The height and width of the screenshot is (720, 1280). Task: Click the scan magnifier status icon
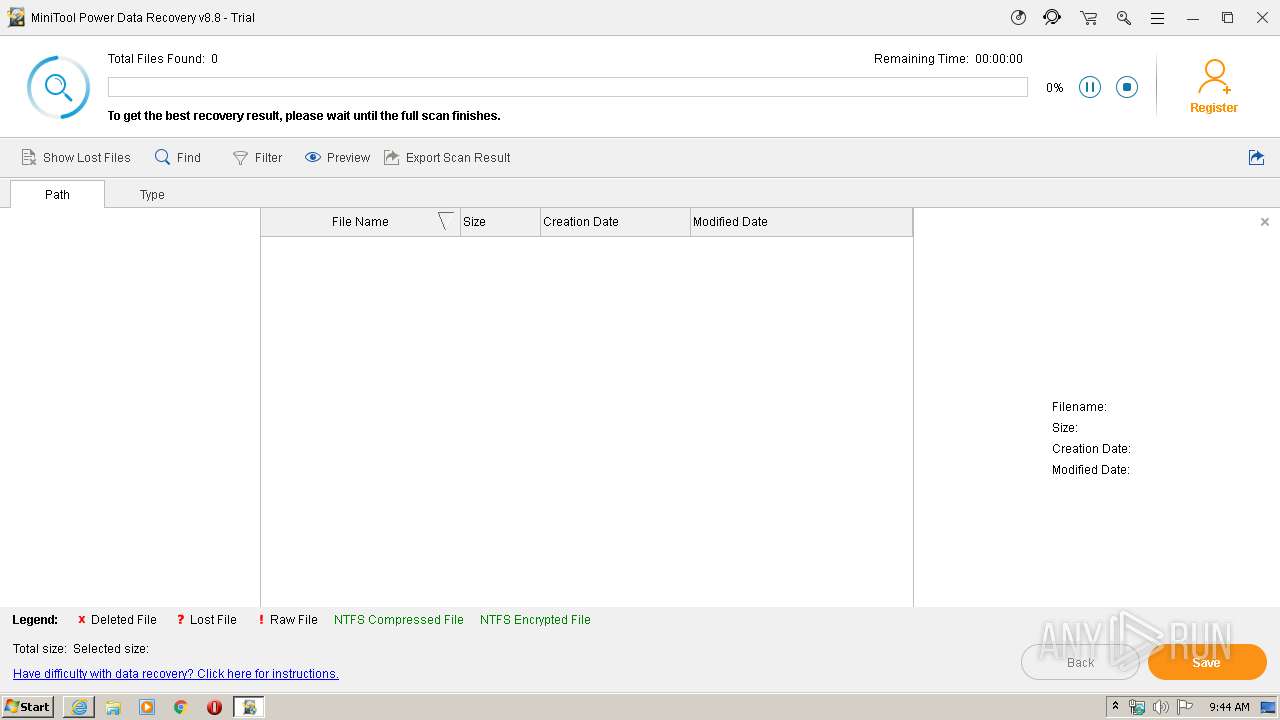[x=58, y=87]
